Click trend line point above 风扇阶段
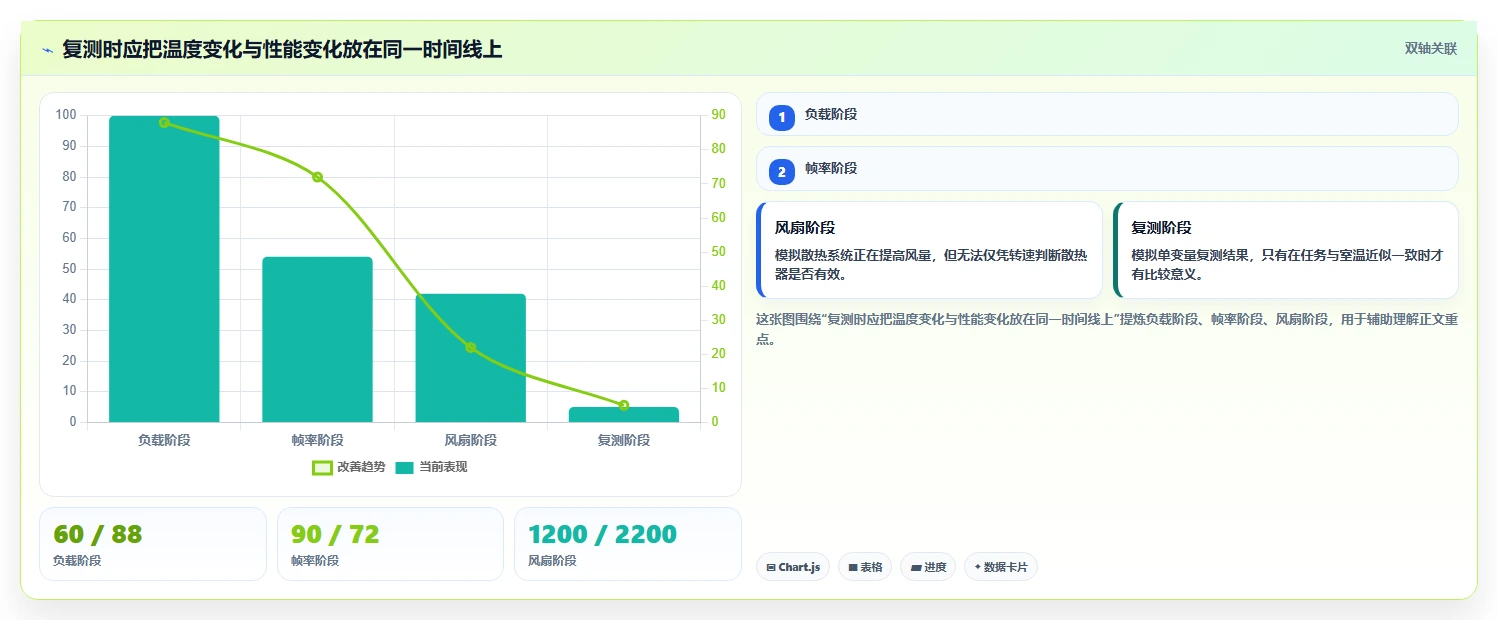 (470, 347)
